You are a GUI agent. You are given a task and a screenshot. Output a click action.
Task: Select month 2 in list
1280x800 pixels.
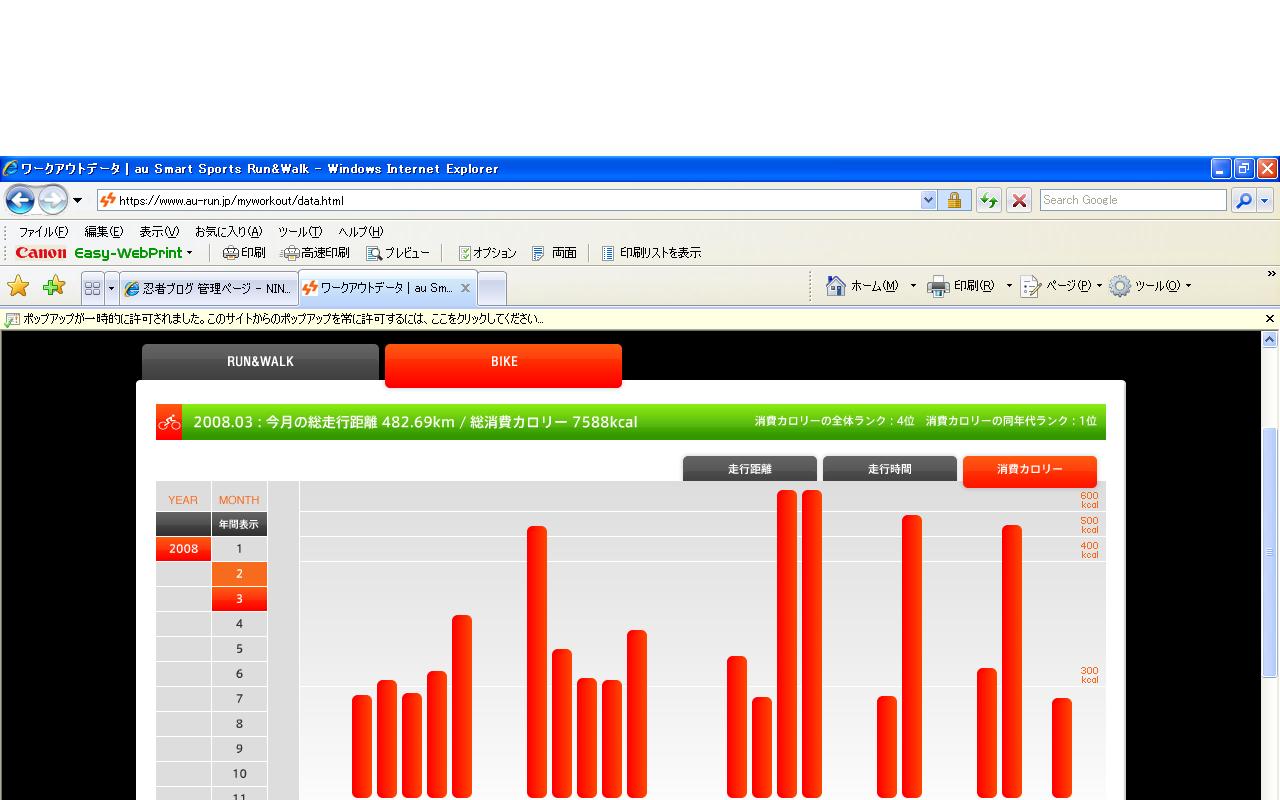pos(239,574)
